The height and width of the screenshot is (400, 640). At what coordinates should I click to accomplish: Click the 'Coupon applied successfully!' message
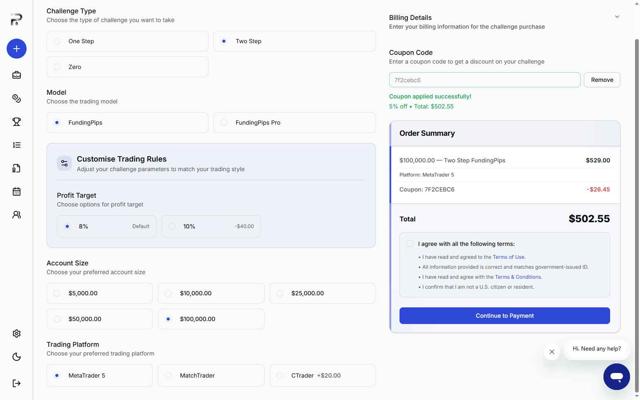[430, 96]
